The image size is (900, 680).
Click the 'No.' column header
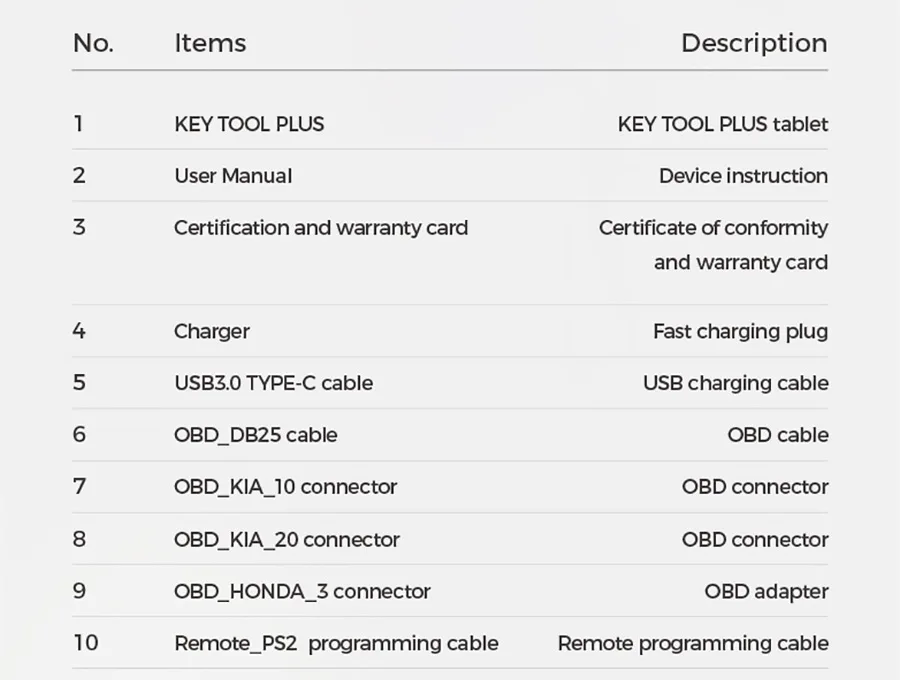pos(93,43)
